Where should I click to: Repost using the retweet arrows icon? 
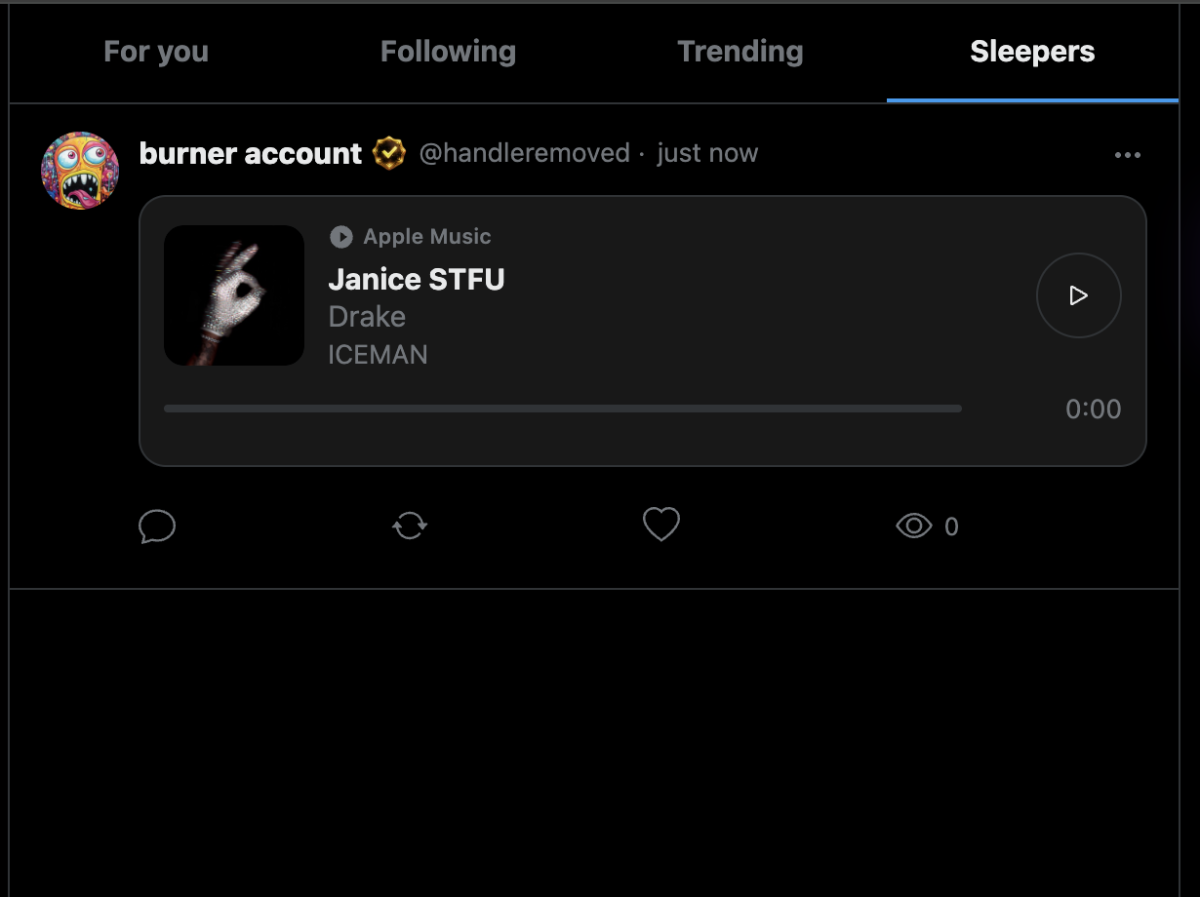pos(410,526)
